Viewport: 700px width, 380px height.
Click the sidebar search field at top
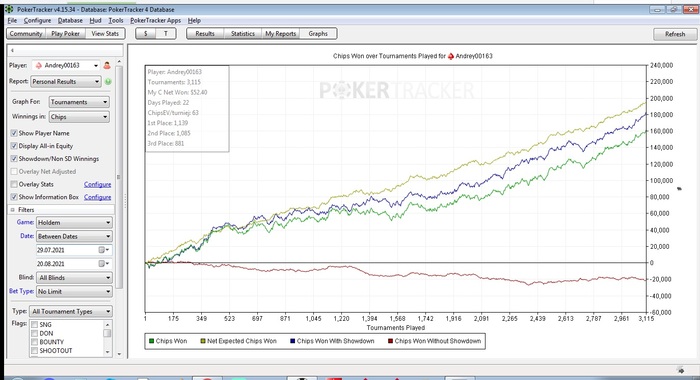[65, 50]
